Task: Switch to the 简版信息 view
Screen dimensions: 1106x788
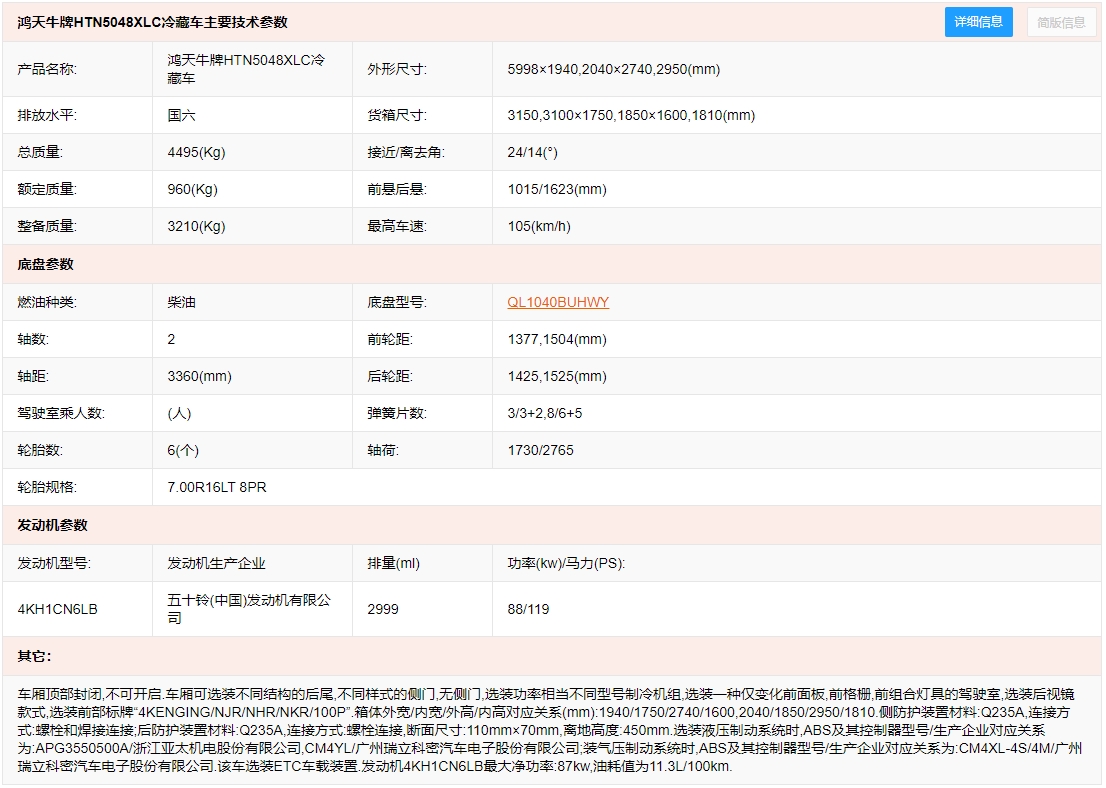Action: (x=1061, y=23)
